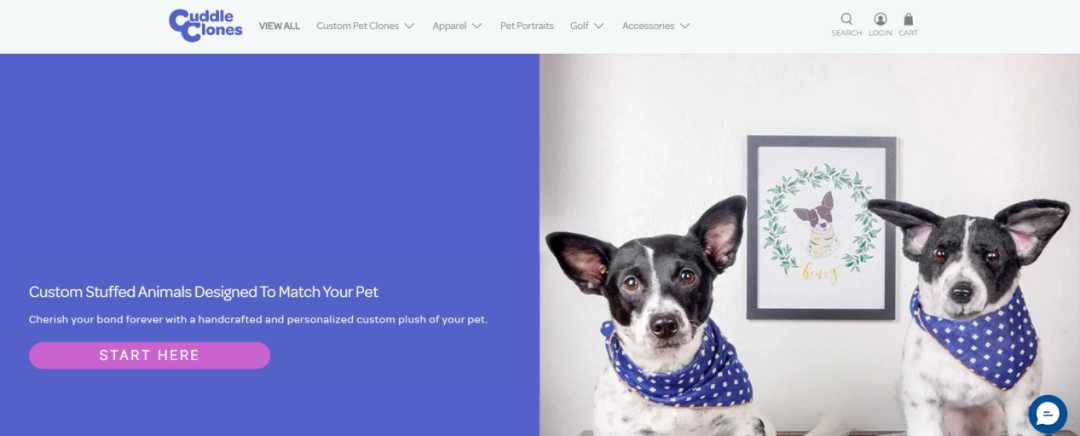Go to the VIEW ALL menu item

point(279,26)
